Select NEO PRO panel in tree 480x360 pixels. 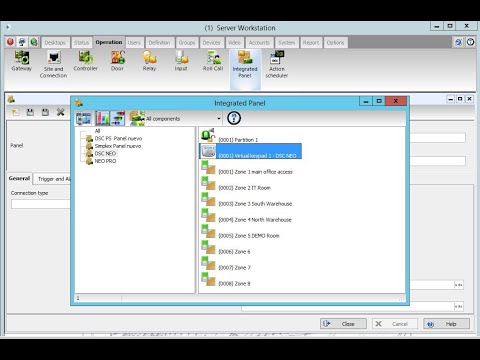coord(105,161)
